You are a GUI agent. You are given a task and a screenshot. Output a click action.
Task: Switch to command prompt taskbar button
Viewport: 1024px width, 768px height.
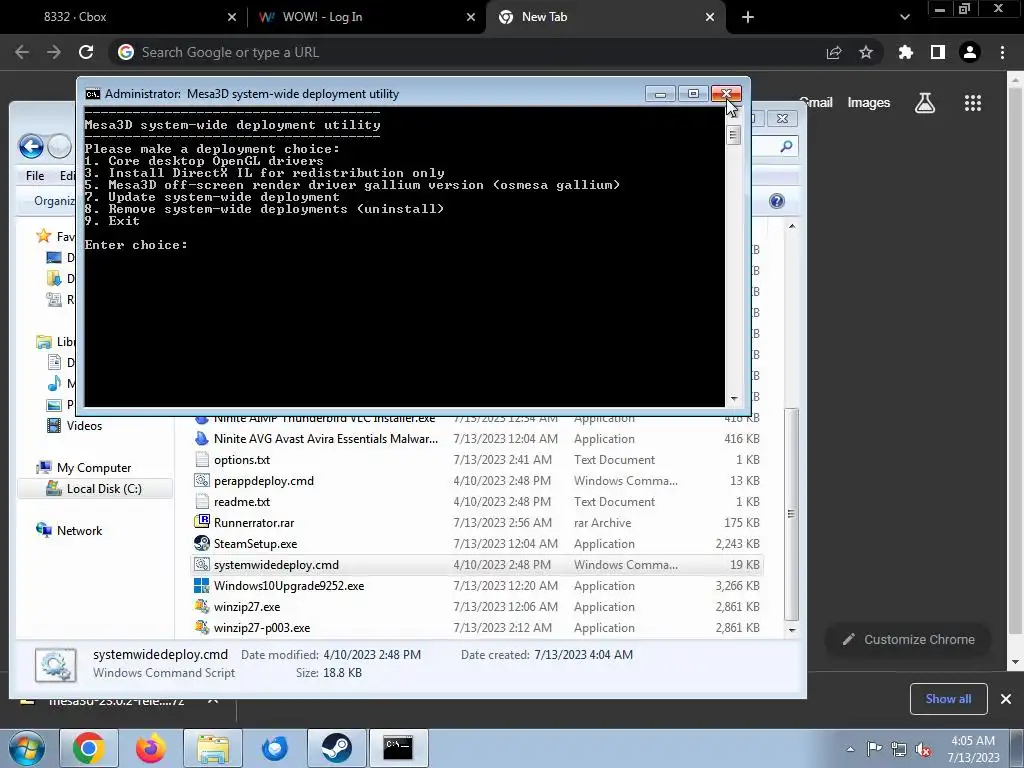pos(398,748)
